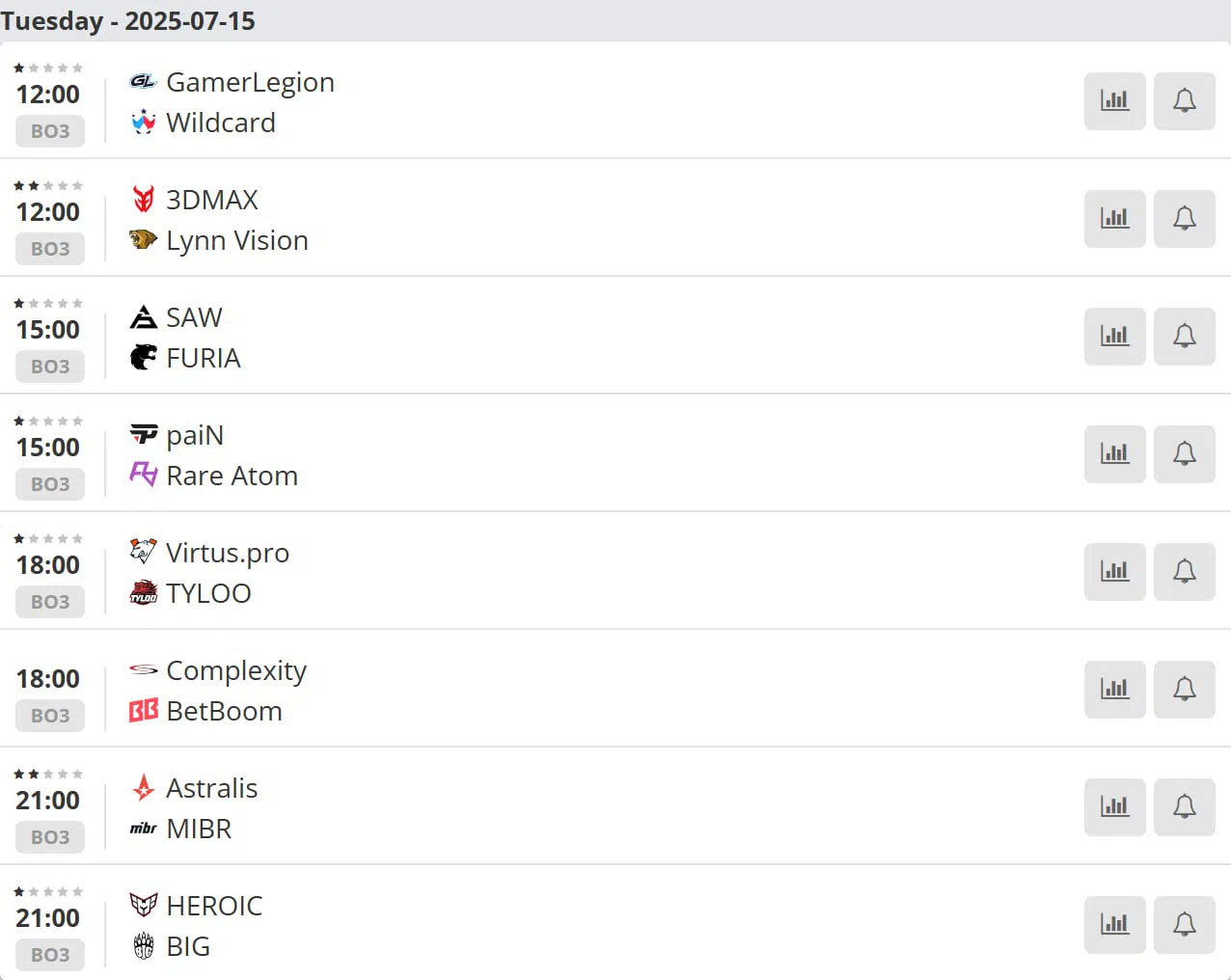
Task: Open the Lynn Vision team link
Action: (237, 240)
